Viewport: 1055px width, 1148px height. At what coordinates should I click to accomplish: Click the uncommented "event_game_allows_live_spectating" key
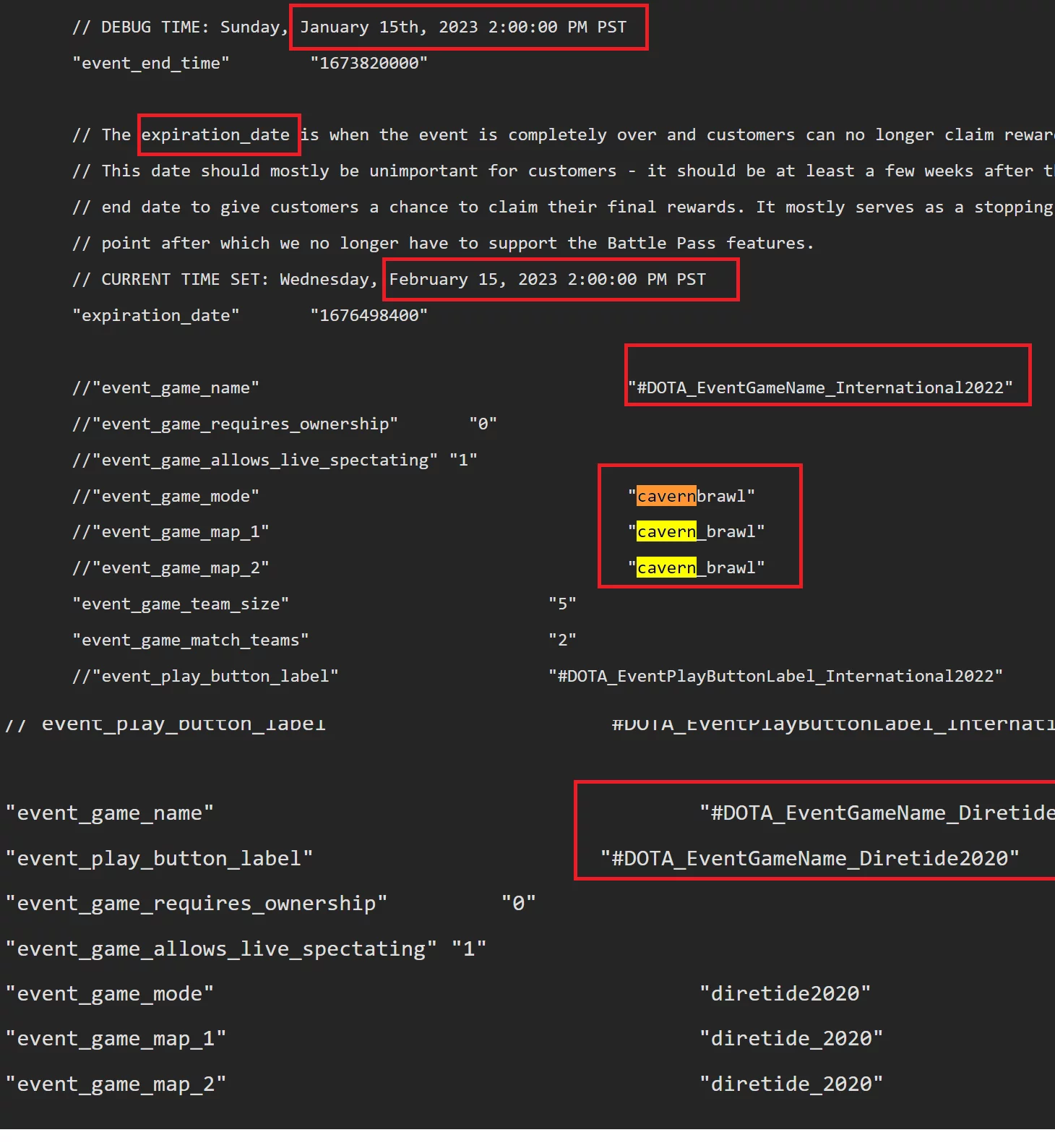(221, 949)
